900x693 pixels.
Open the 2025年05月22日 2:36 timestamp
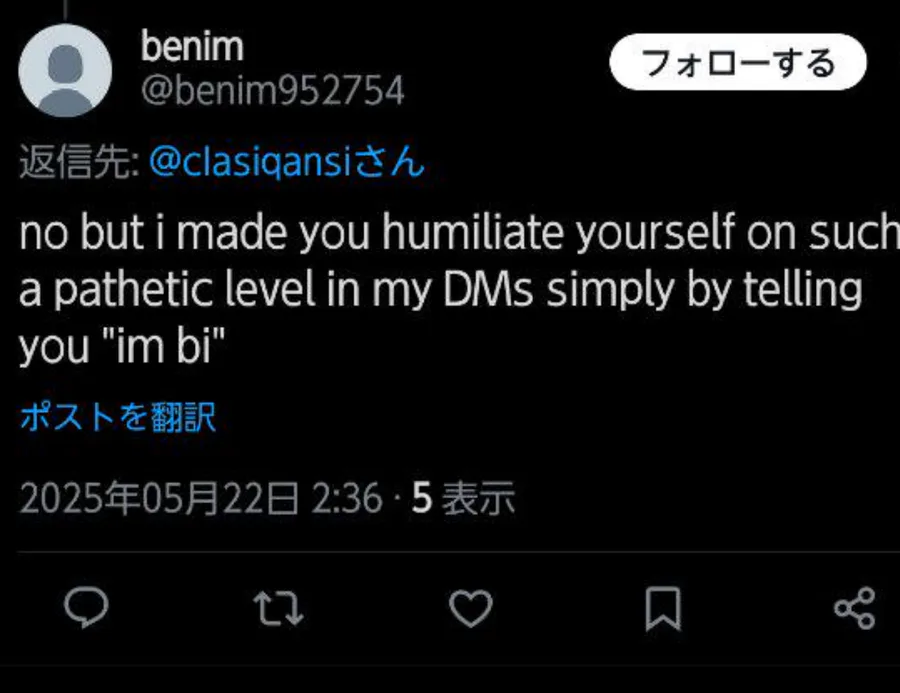pos(200,498)
